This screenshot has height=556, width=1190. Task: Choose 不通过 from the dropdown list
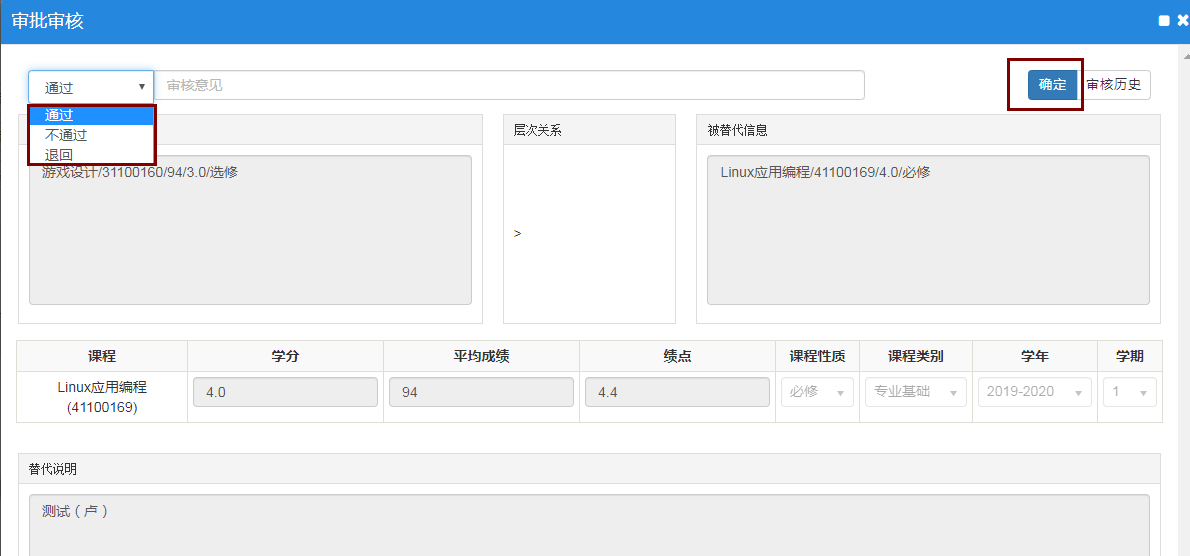91,135
